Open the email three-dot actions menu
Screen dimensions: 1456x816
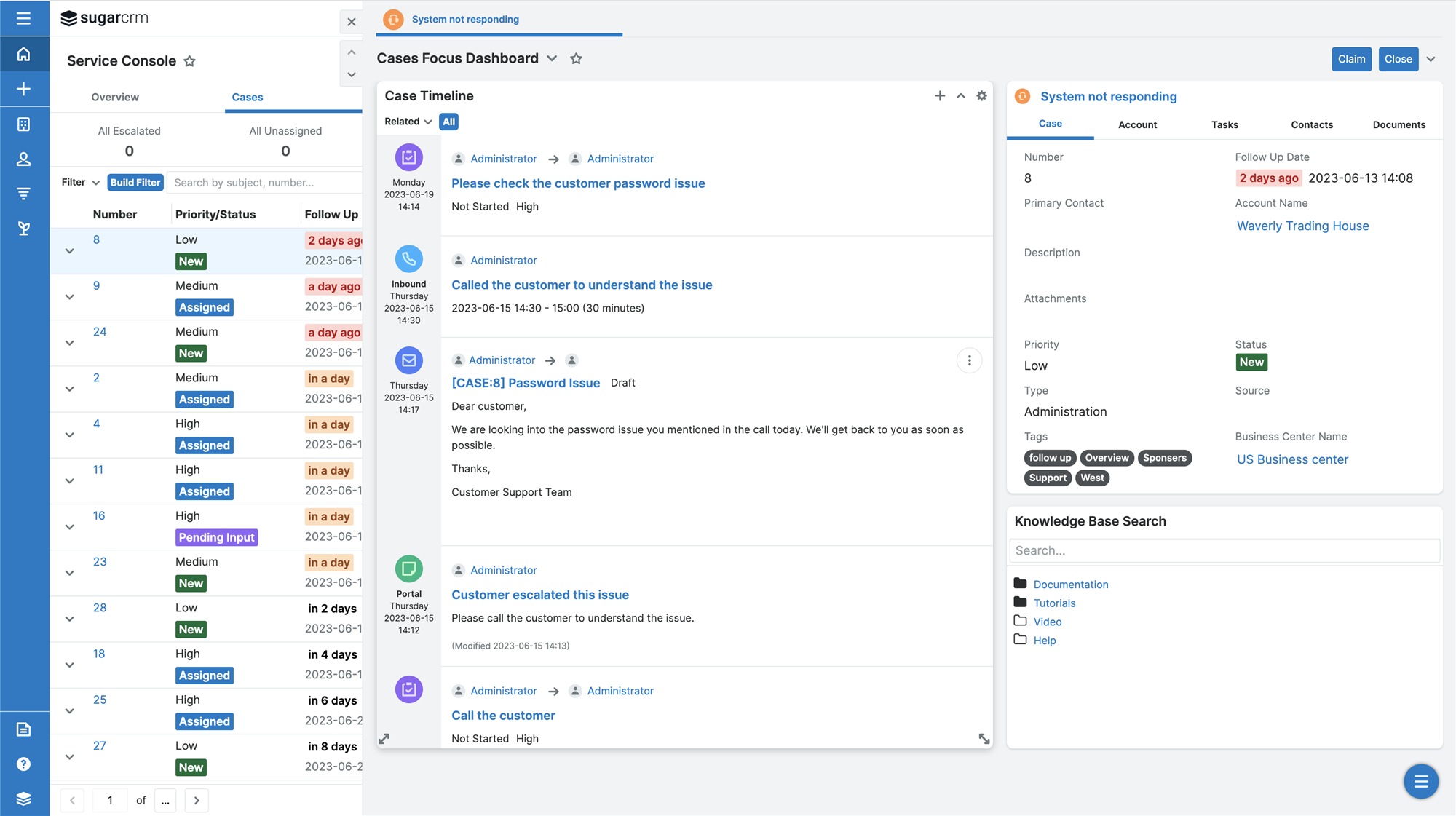tap(969, 360)
